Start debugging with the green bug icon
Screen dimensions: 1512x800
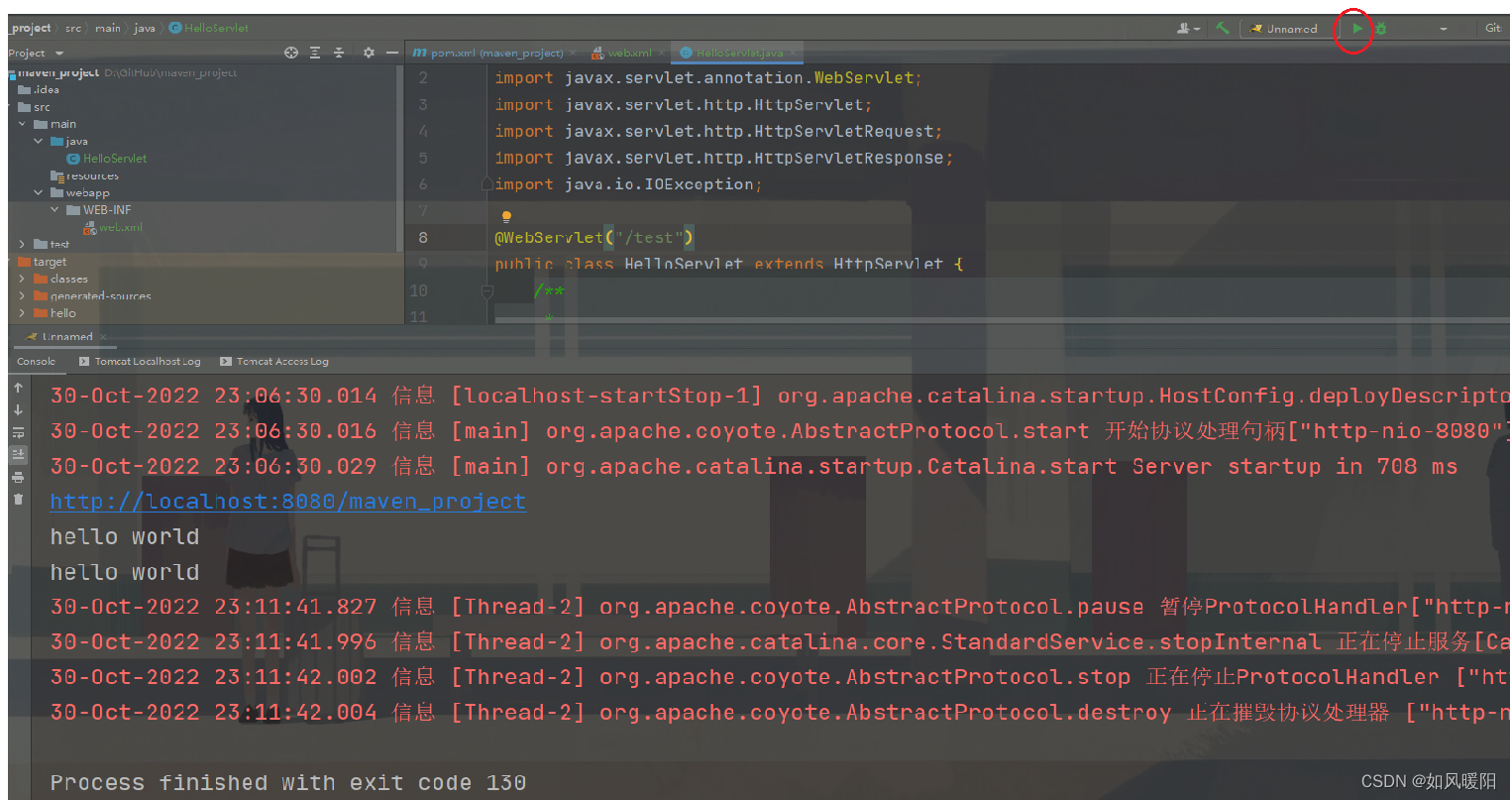click(1381, 29)
